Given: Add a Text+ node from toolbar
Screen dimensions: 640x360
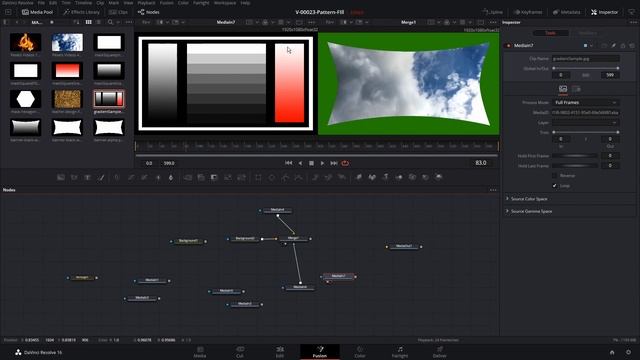Looking at the screenshot, I should click(x=87, y=177).
